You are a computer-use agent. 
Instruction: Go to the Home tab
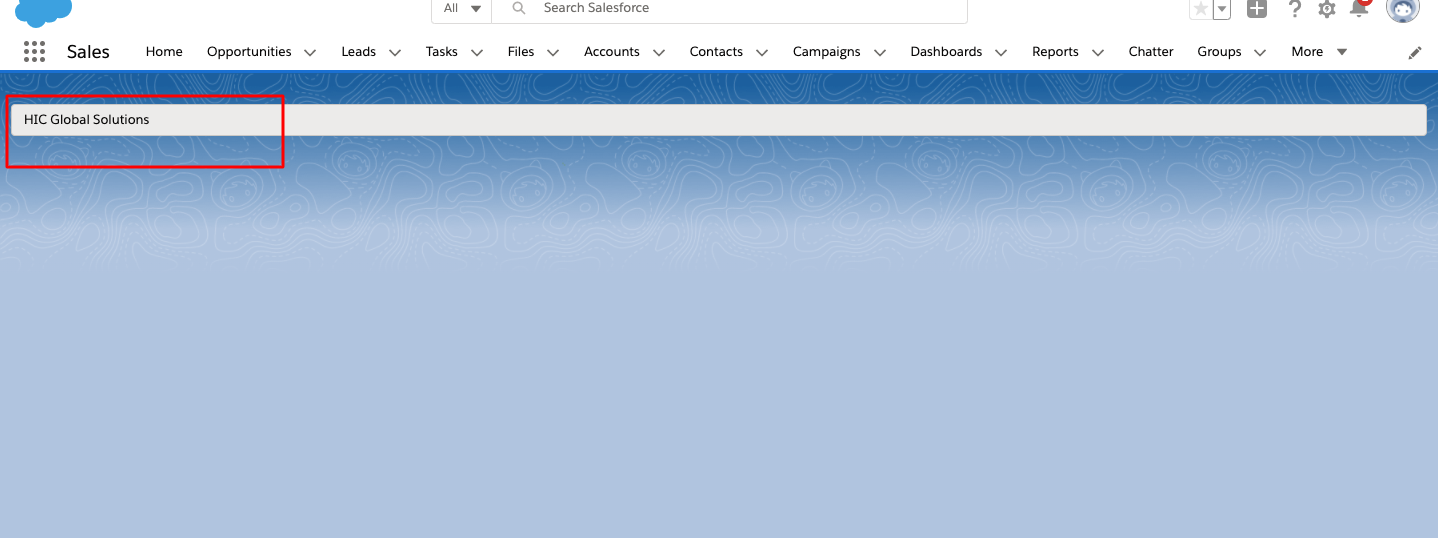pyautogui.click(x=164, y=52)
